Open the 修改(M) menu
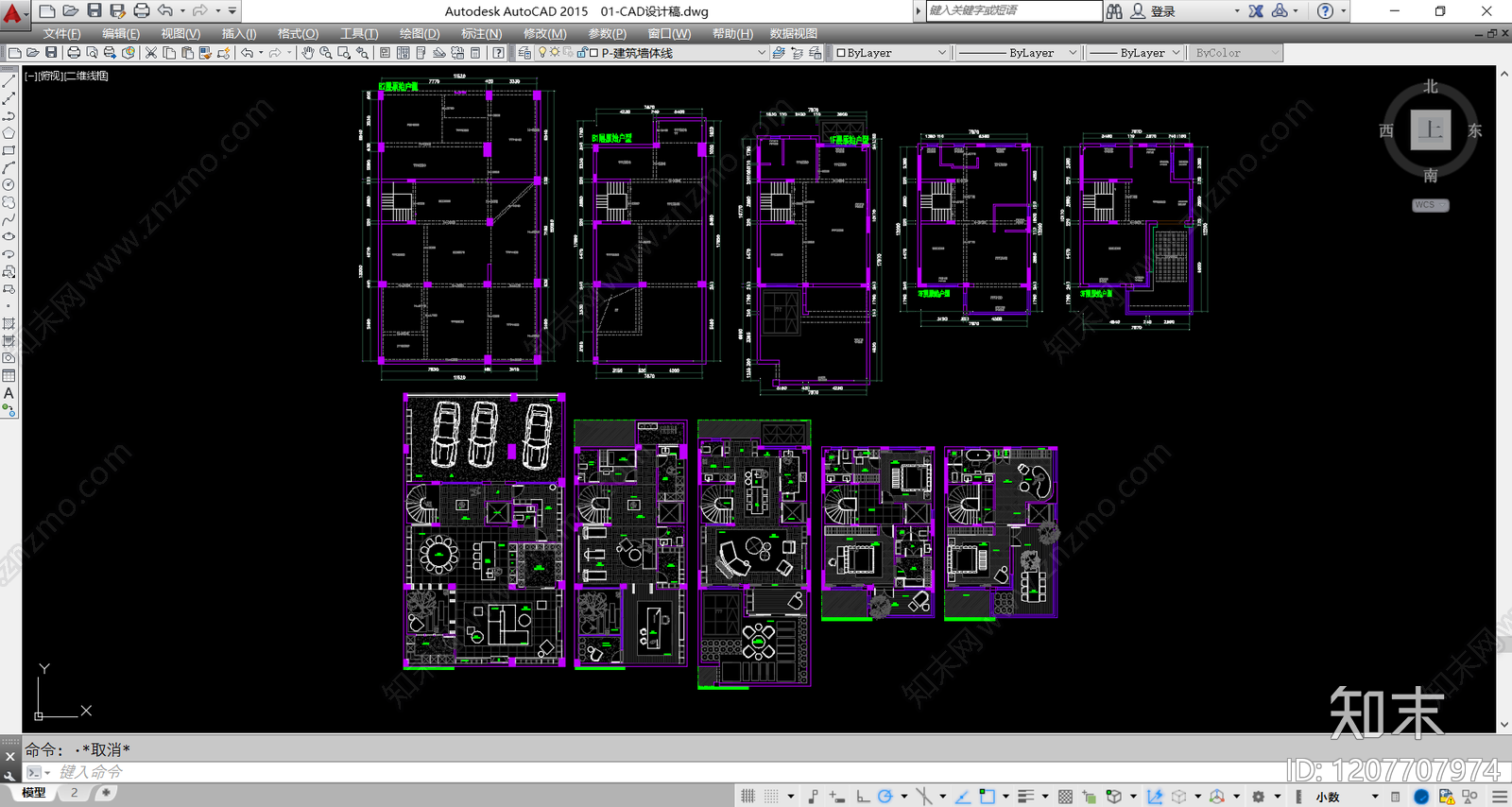The height and width of the screenshot is (807, 1512). click(x=545, y=33)
